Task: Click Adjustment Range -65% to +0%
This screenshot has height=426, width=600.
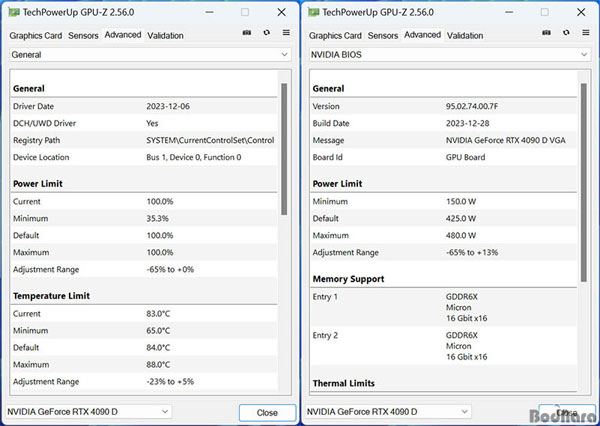Action: coord(170,269)
